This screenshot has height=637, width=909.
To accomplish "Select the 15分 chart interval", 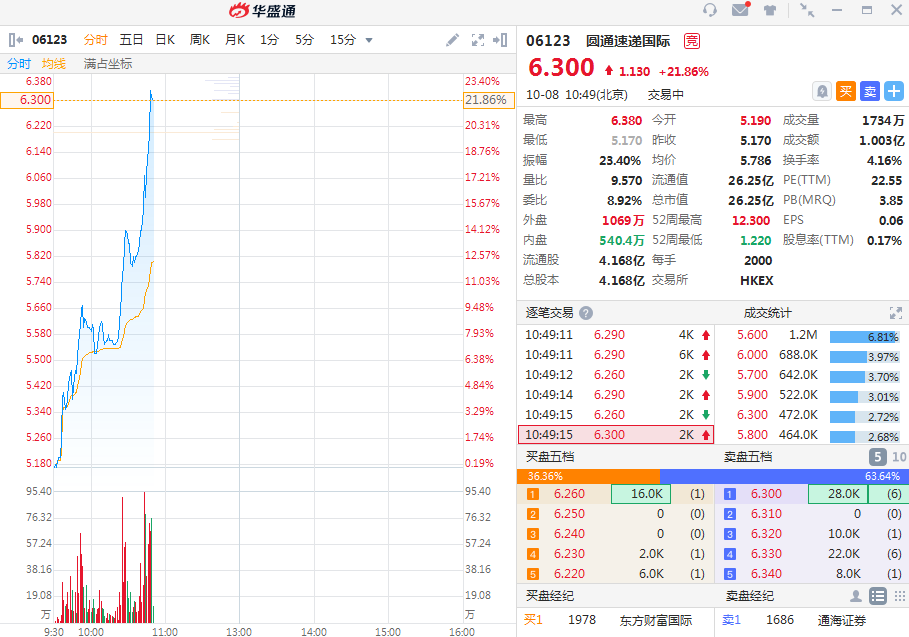I will pos(343,39).
